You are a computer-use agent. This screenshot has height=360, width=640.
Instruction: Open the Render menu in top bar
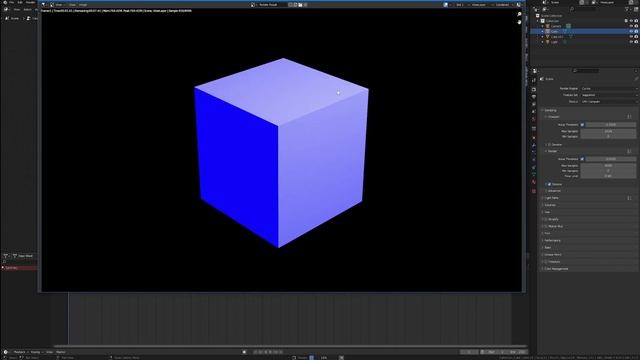pyautogui.click(x=31, y=2)
